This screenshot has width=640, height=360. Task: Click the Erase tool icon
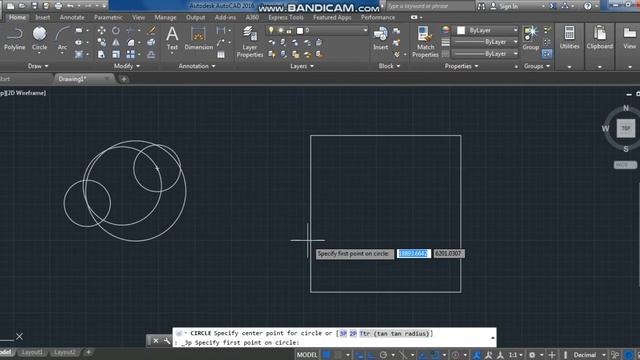pyautogui.click(x=151, y=31)
